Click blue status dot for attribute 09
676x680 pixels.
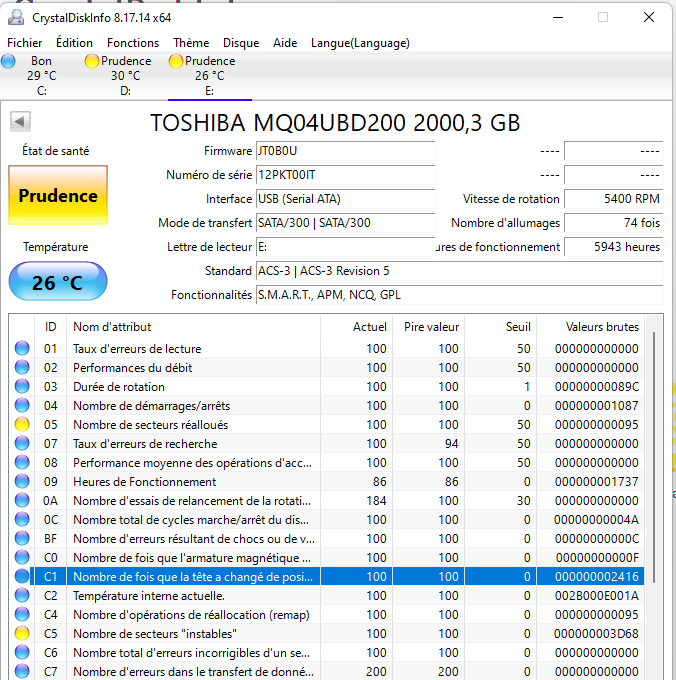point(22,481)
